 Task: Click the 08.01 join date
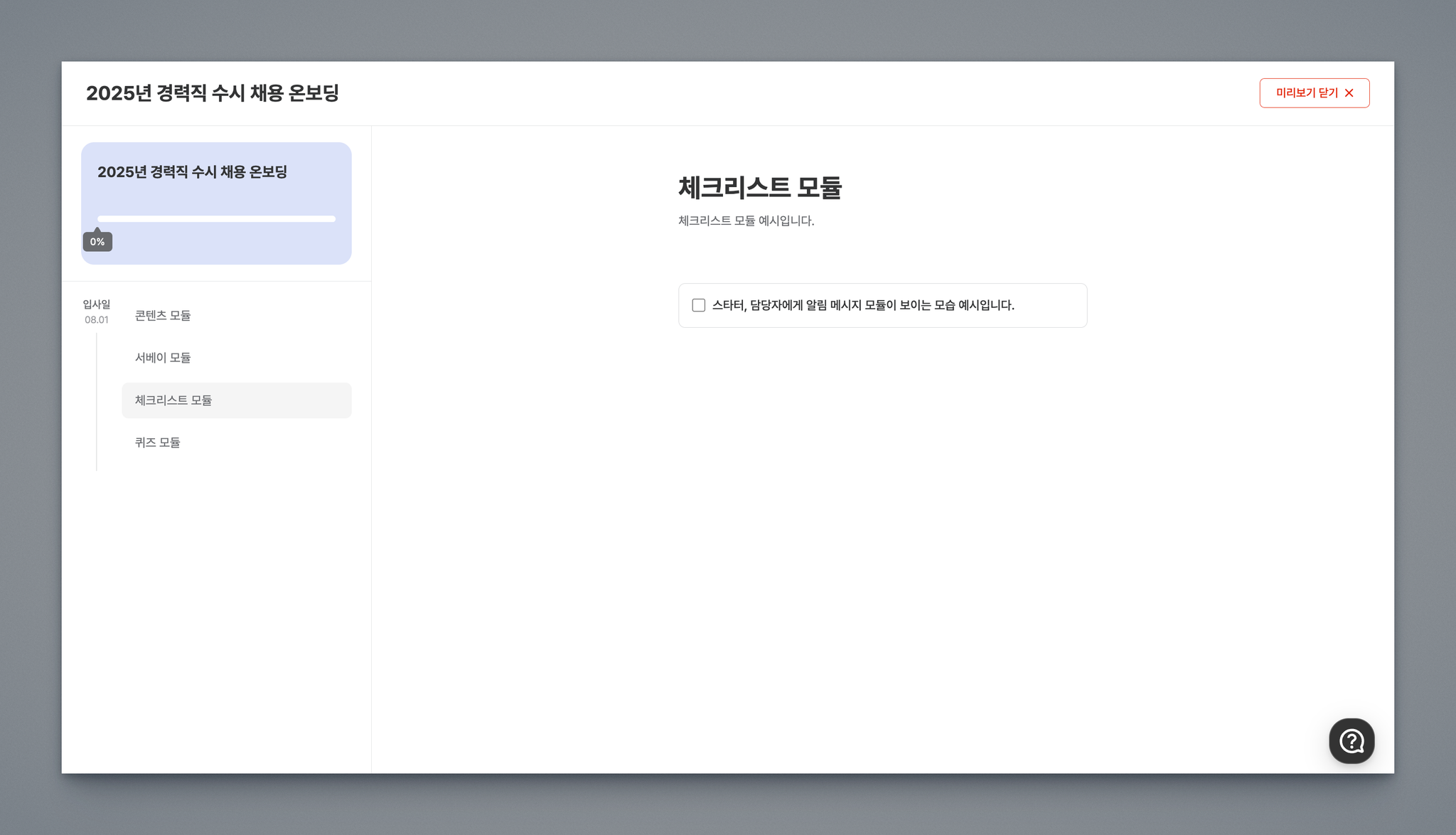pyautogui.click(x=97, y=320)
